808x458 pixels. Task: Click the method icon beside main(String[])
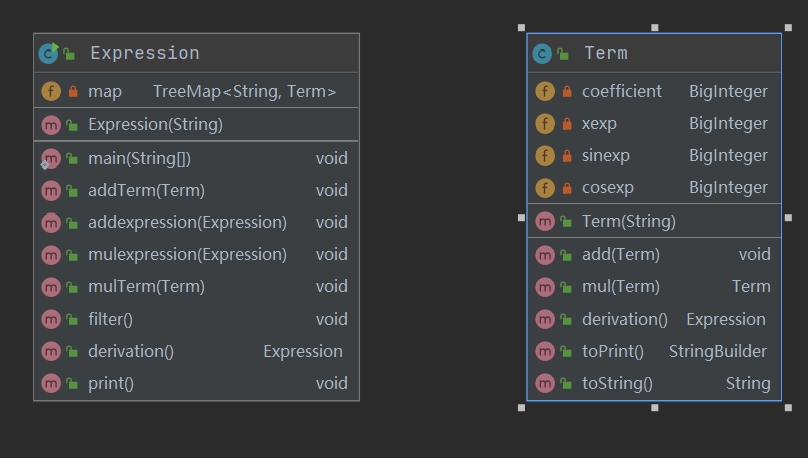[51, 158]
